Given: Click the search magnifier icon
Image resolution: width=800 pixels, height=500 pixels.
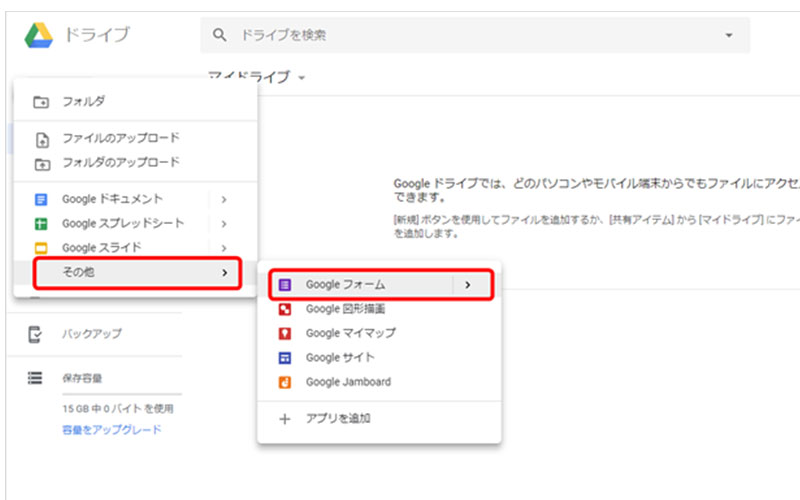Looking at the screenshot, I should tap(219, 35).
